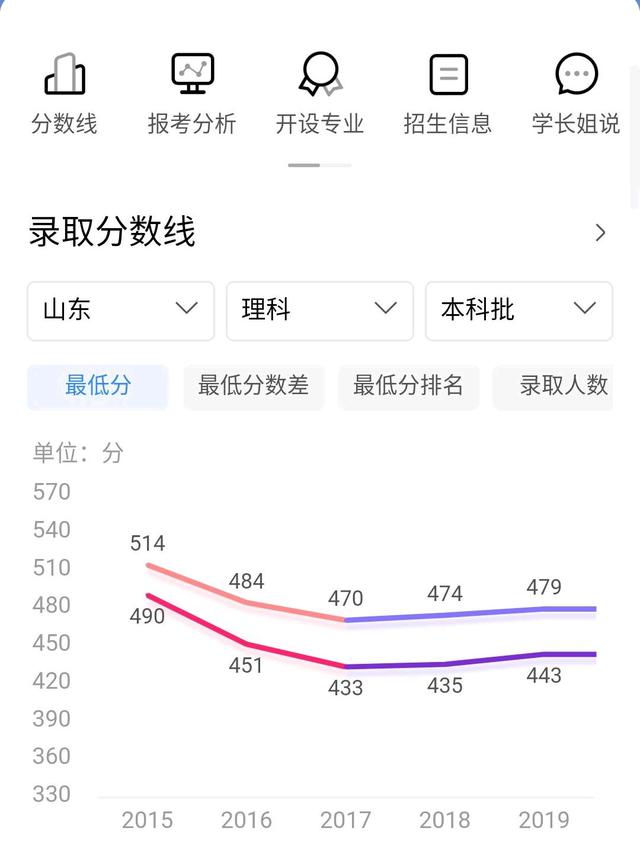Open the 报考分析 monitor chart icon

coord(192,73)
